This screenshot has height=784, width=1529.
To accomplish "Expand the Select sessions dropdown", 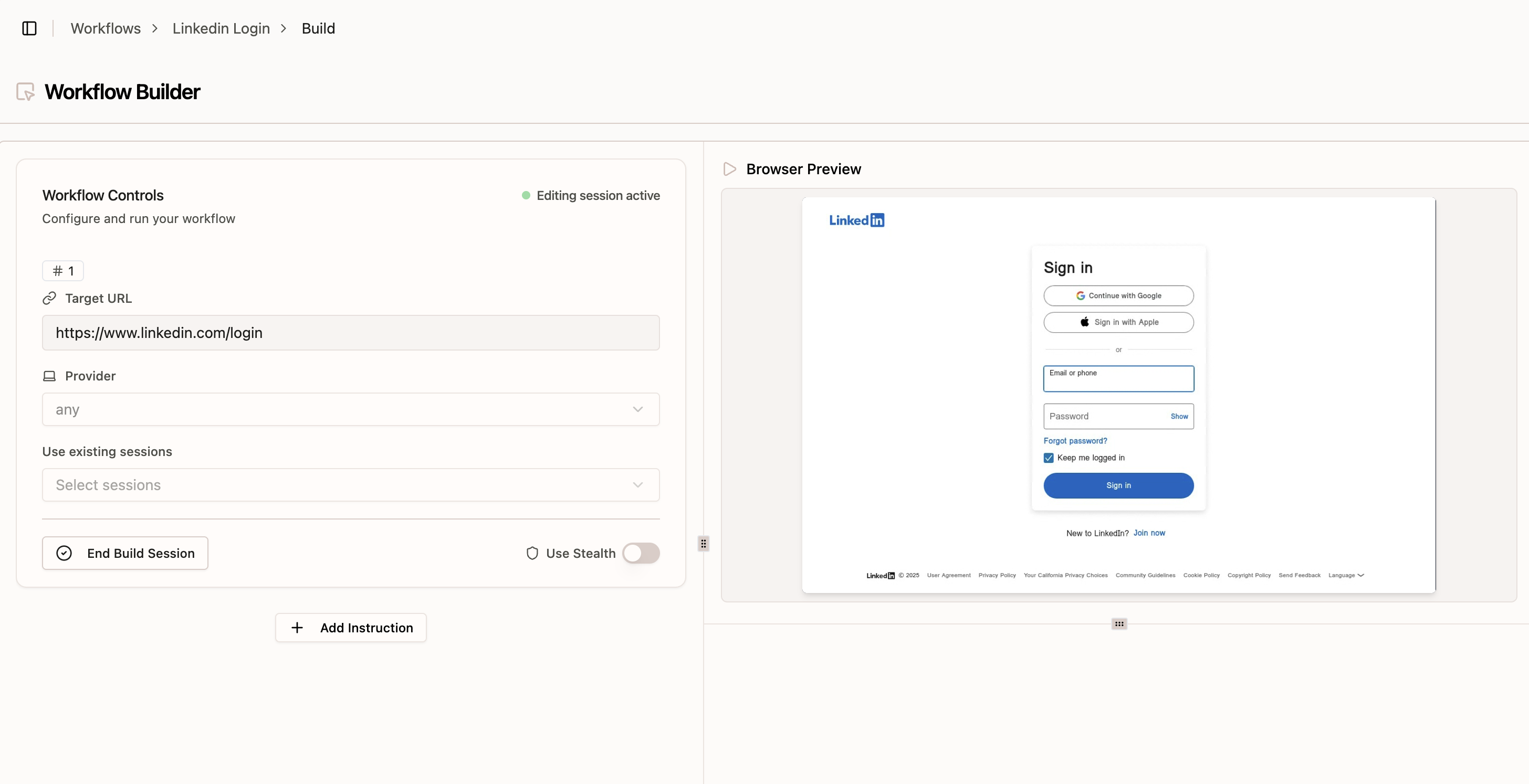I will click(350, 485).
